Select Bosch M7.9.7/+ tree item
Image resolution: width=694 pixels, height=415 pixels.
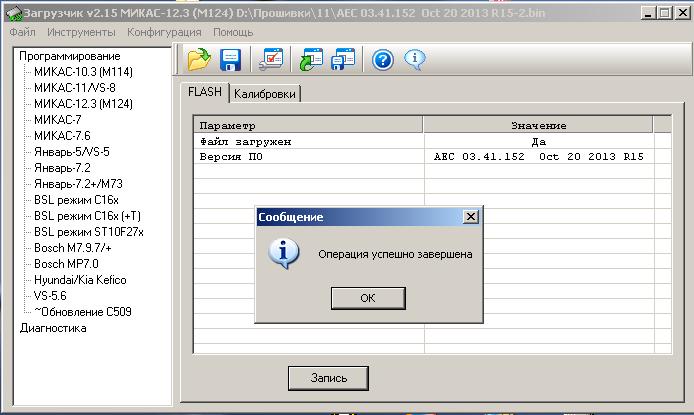[x=73, y=248]
